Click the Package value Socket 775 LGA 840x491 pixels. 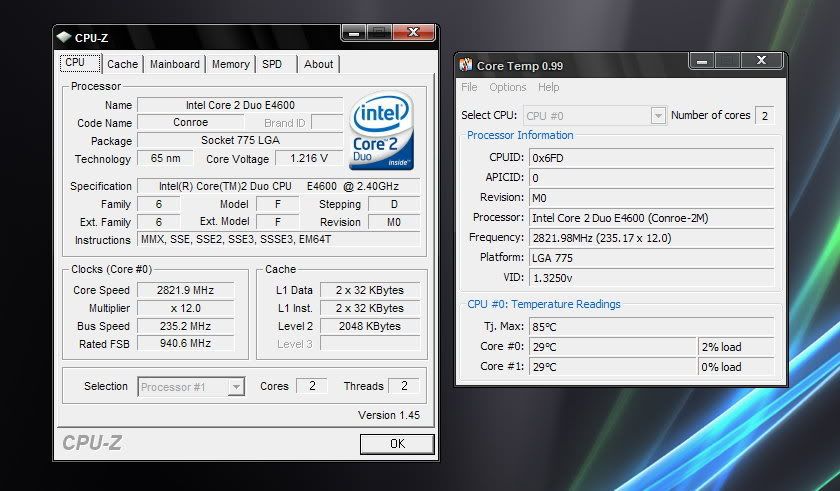pyautogui.click(x=240, y=140)
